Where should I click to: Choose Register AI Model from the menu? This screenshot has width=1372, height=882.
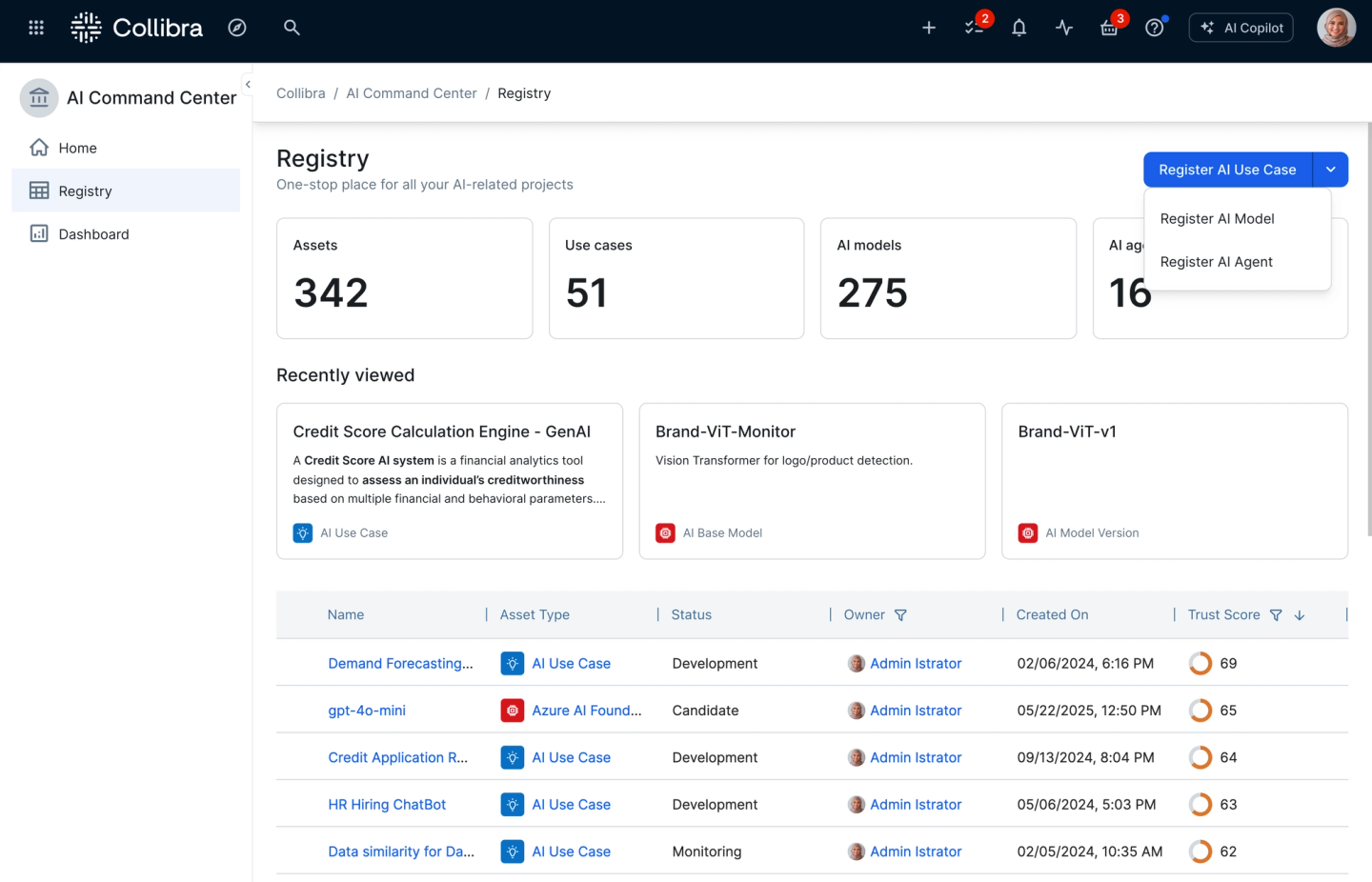(1217, 218)
